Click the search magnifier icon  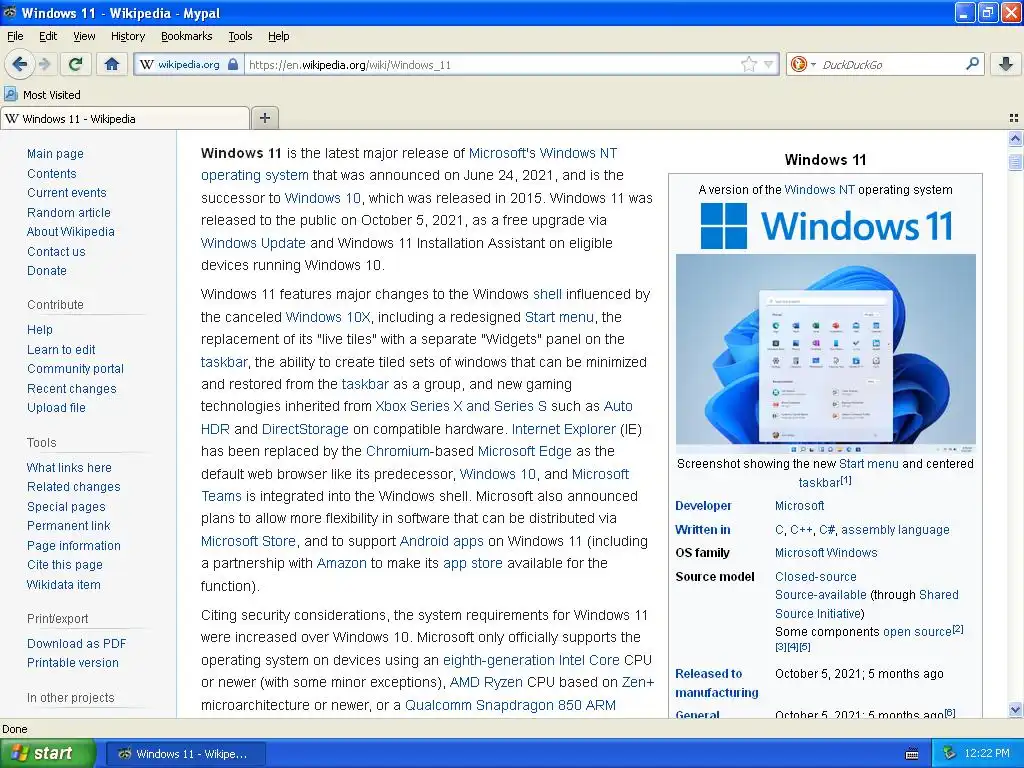(972, 64)
